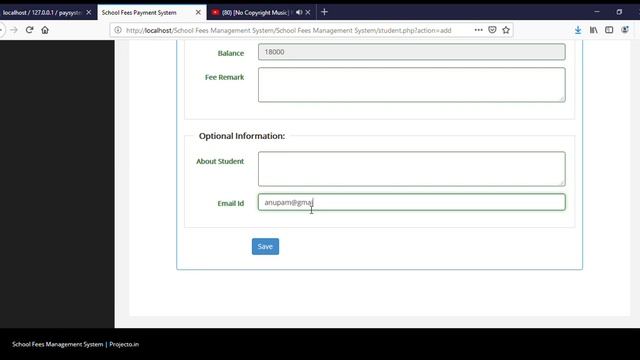This screenshot has height=360, width=640.
Task: Click School Fees Management System footer text
Action: click(58, 344)
